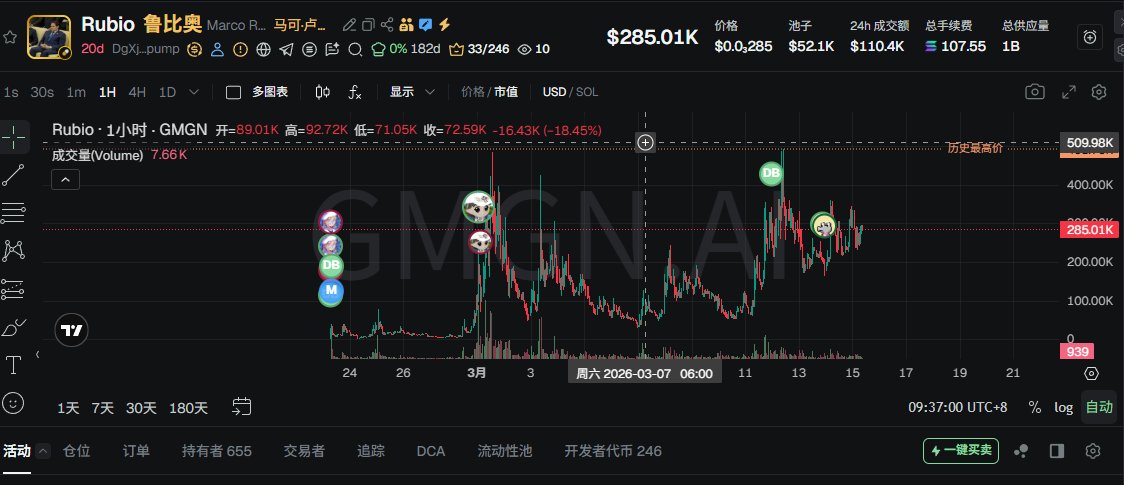The width and height of the screenshot is (1124, 485).
Task: Copy the DgXj...pump contract address
Action: 146,49
